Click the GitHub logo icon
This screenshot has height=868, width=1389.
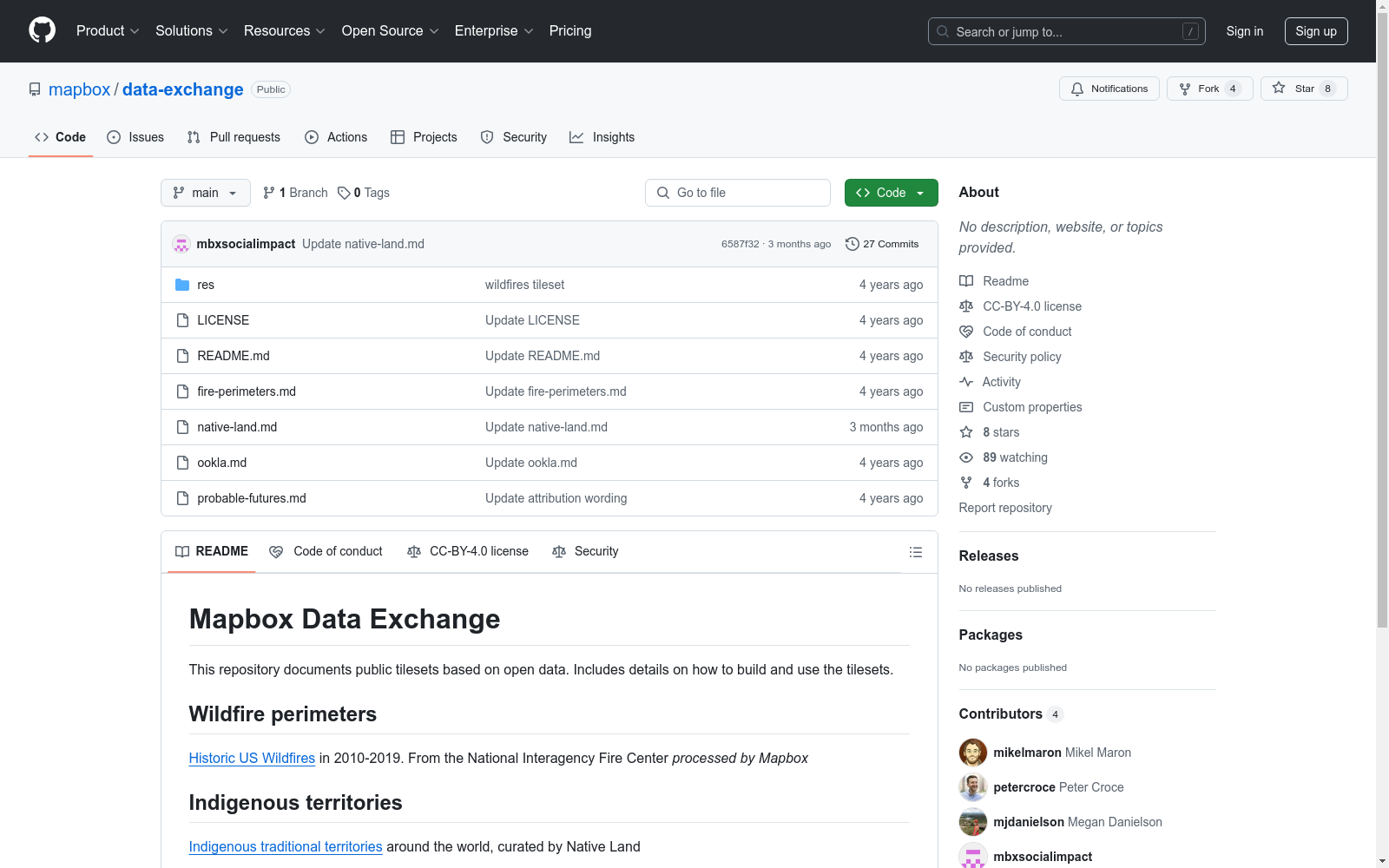point(42,30)
